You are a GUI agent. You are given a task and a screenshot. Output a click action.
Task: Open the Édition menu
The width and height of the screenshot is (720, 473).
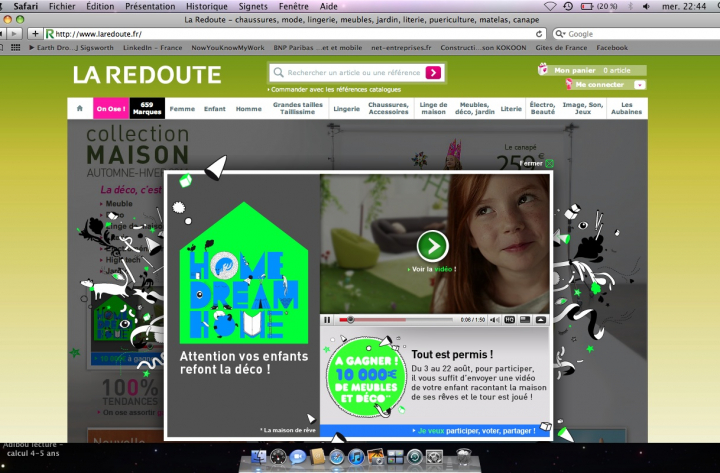100,6
